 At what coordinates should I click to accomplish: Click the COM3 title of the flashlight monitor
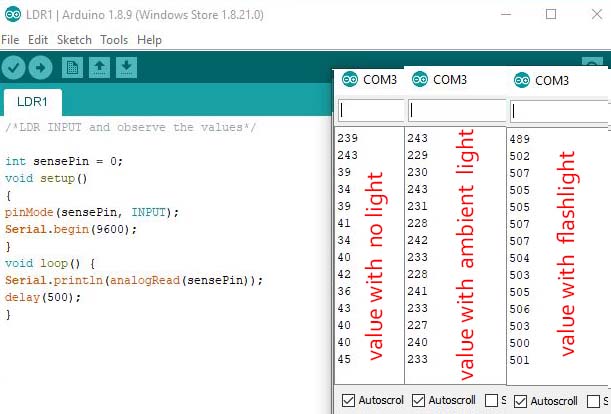552,81
